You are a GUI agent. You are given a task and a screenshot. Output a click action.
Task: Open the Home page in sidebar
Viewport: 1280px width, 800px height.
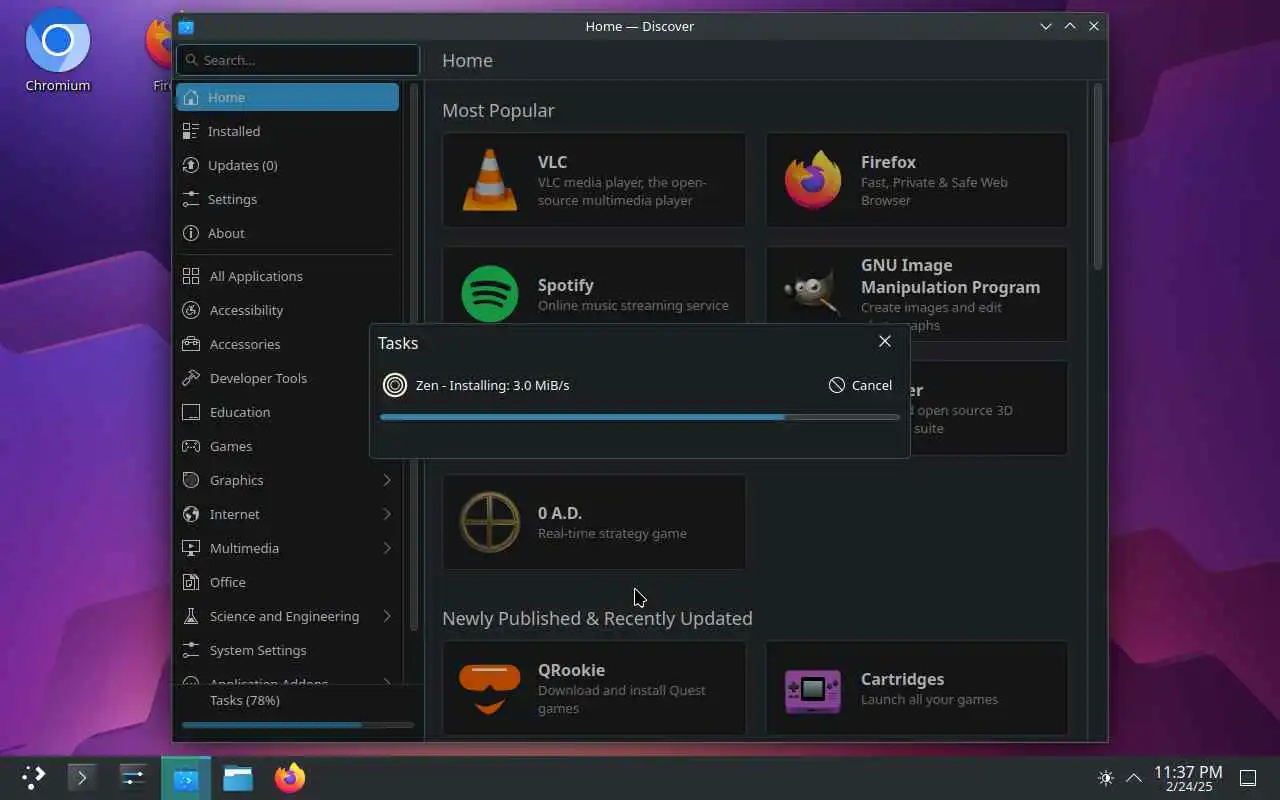click(287, 97)
